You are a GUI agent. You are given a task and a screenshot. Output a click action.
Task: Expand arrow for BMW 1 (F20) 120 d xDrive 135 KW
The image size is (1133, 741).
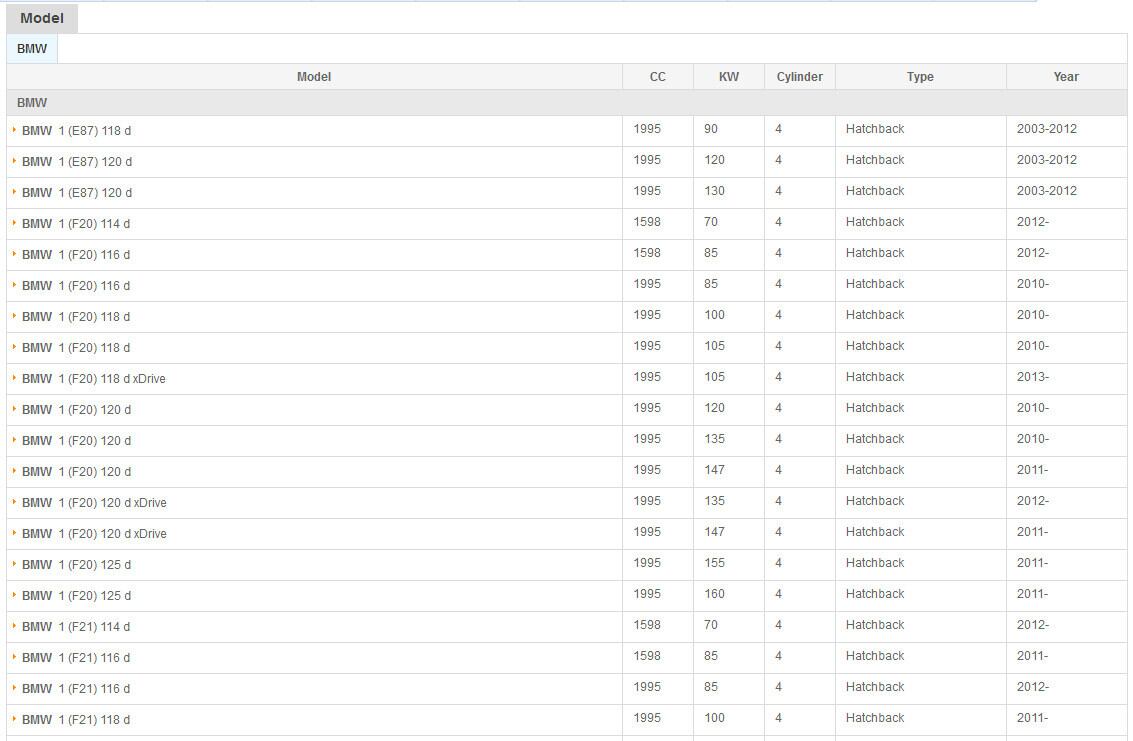point(14,502)
